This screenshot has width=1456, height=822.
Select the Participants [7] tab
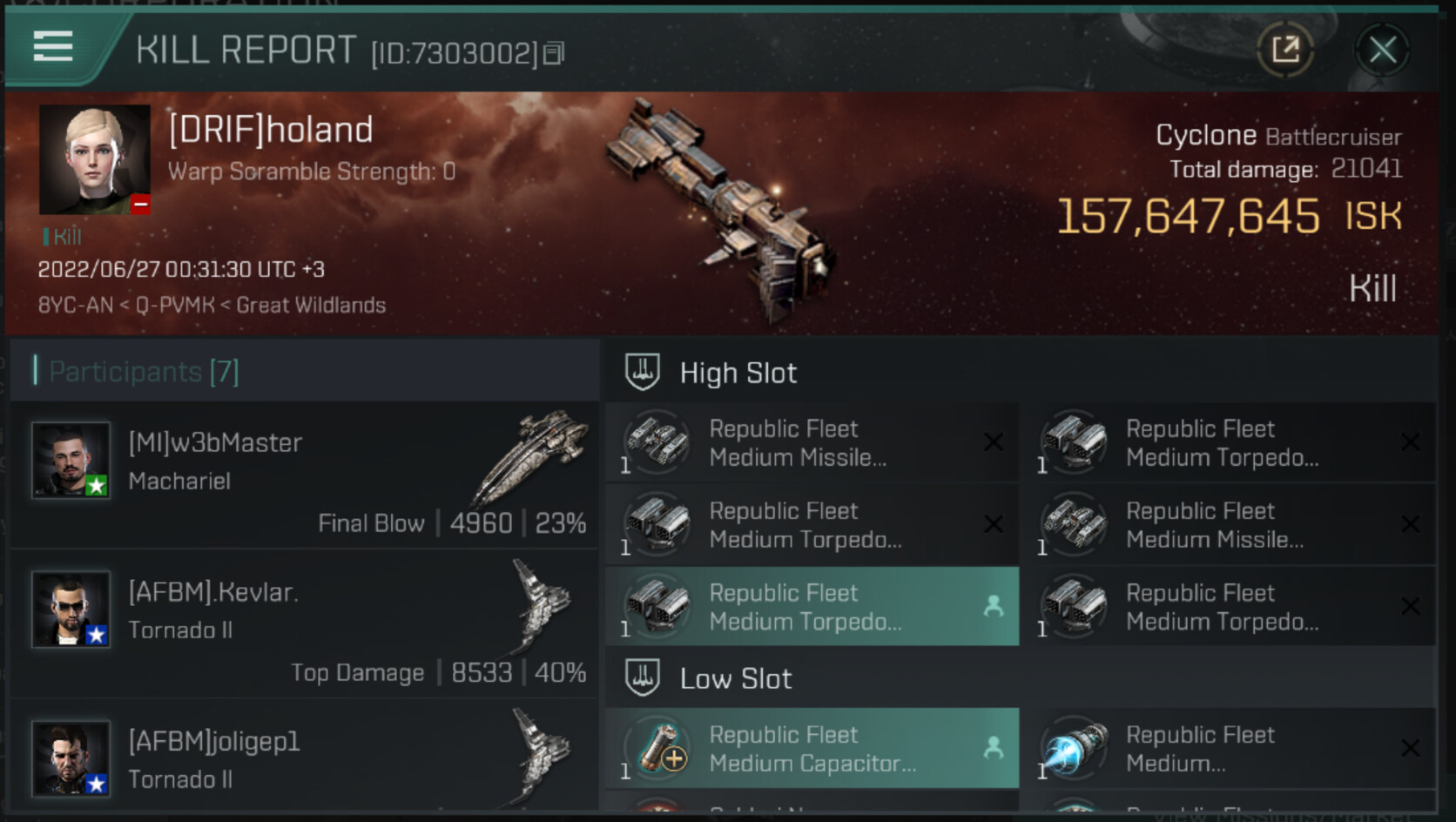pos(144,372)
